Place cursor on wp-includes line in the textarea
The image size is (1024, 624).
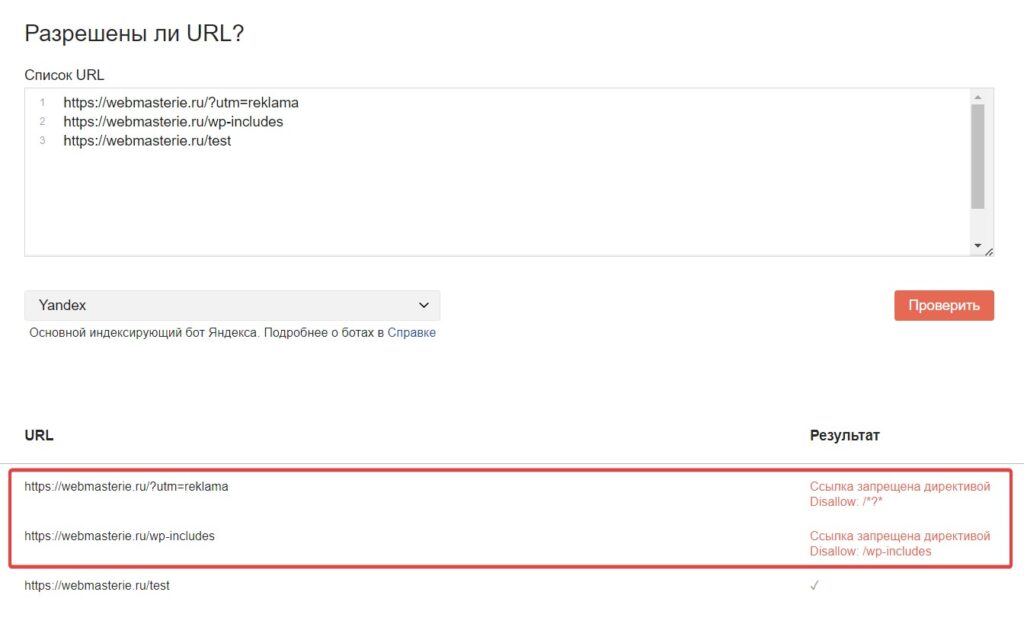pyautogui.click(x=172, y=122)
